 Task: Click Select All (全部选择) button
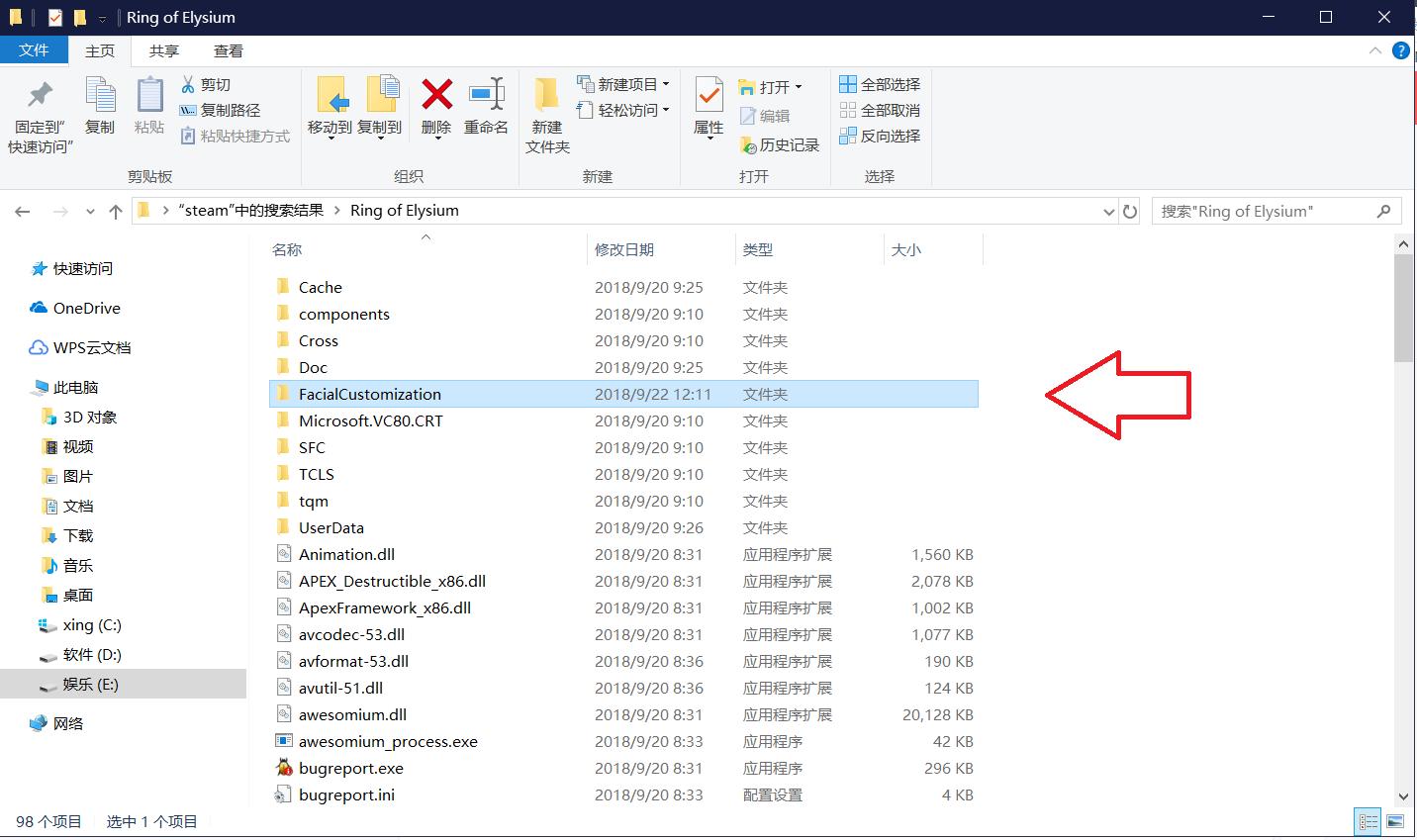[880, 84]
